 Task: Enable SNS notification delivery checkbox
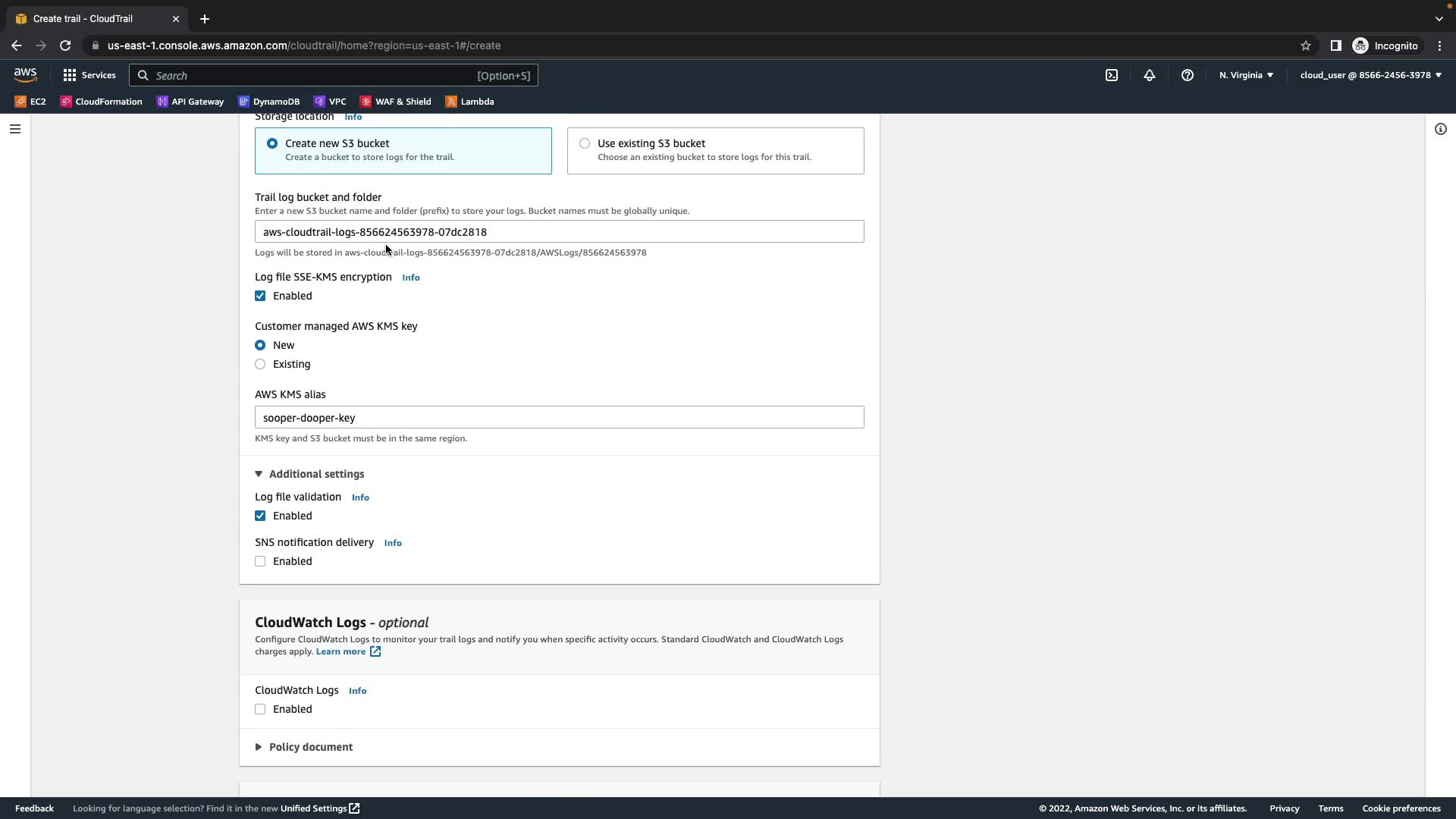[x=260, y=561]
